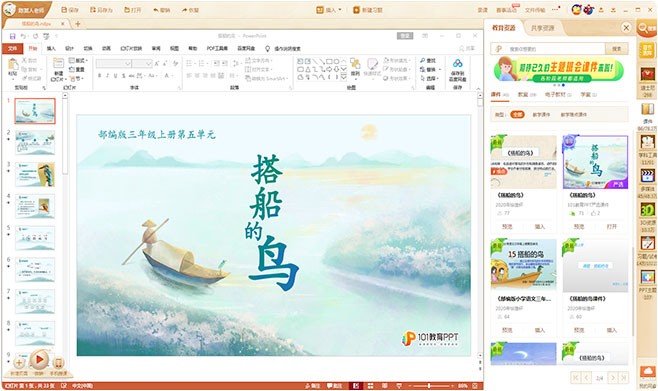Open the font color A dropdown
658x391 pixels.
(168, 76)
